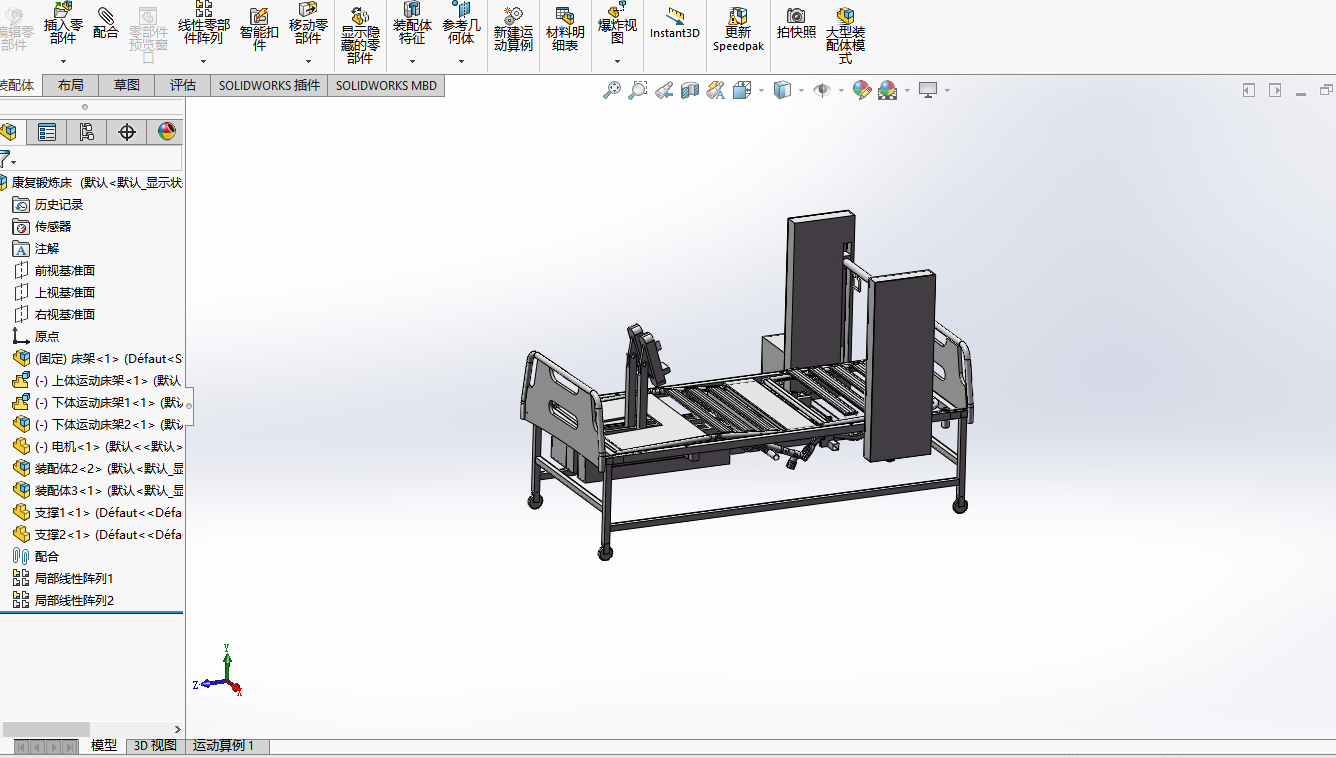
Task: Open the FeatureManager design tree tab
Action: point(9,132)
